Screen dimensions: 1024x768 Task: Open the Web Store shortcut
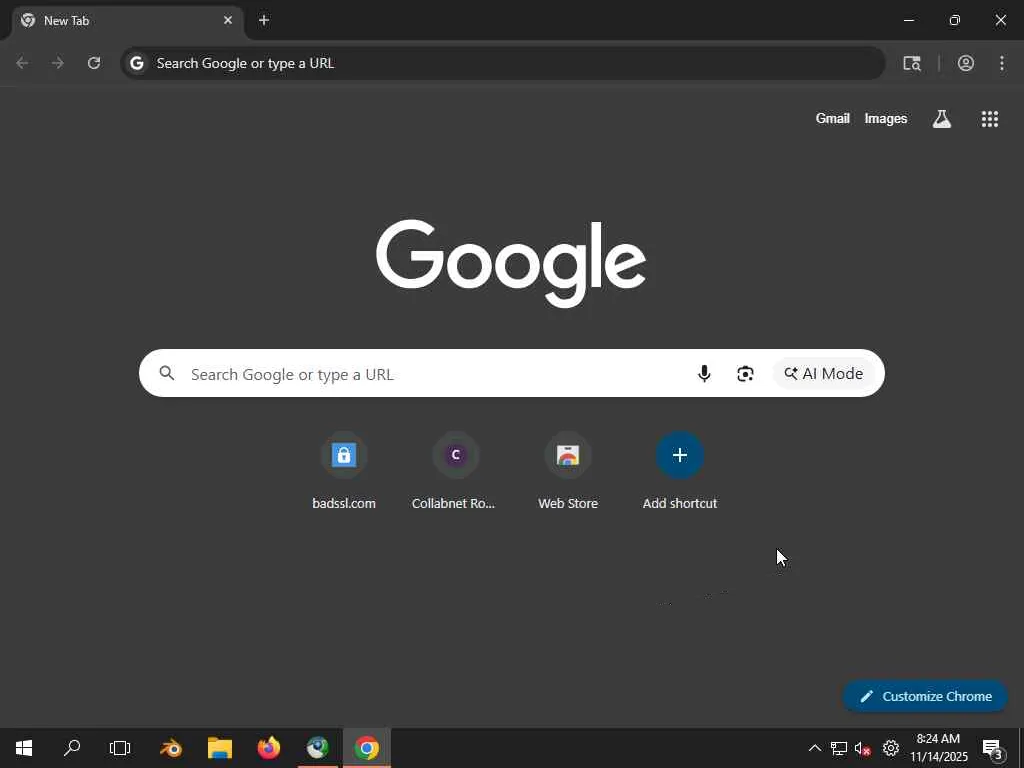(x=568, y=470)
